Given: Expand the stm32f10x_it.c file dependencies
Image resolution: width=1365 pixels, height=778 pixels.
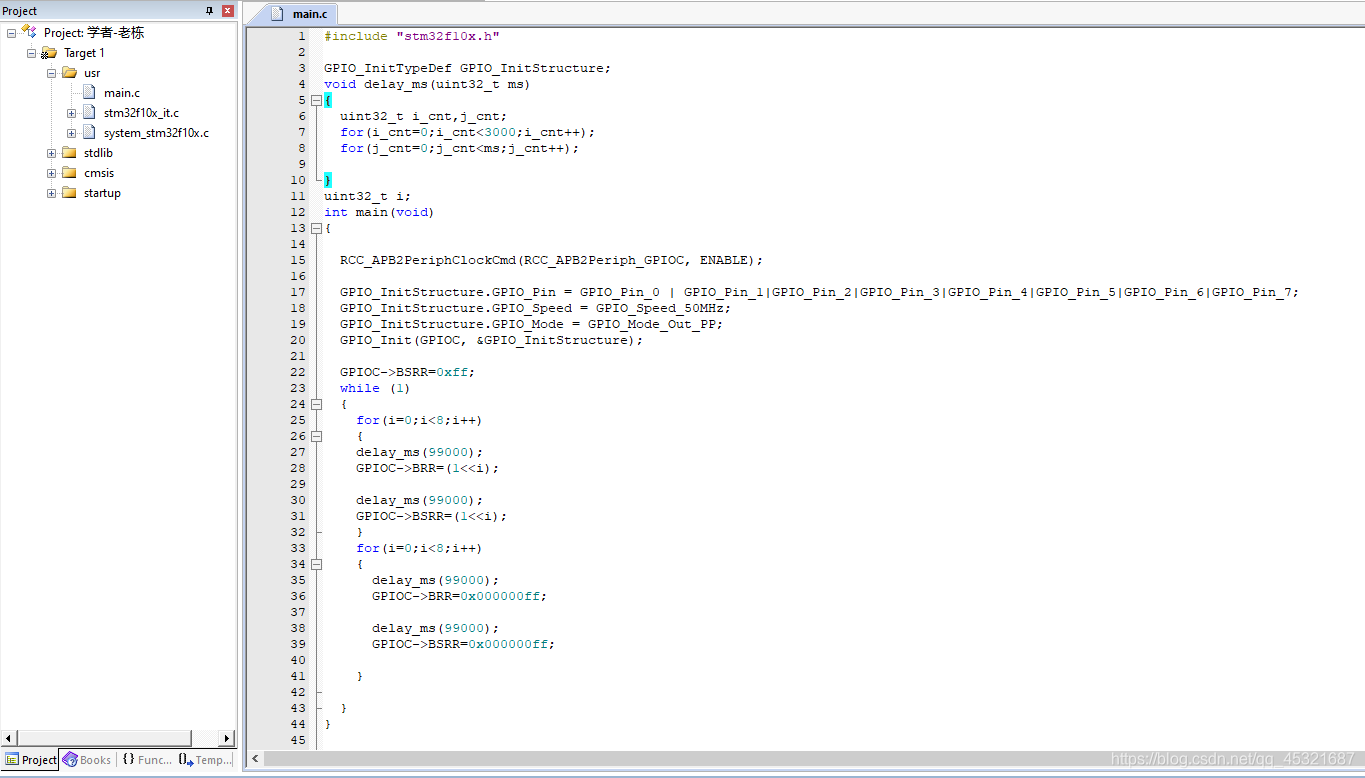Looking at the screenshot, I should pos(71,113).
